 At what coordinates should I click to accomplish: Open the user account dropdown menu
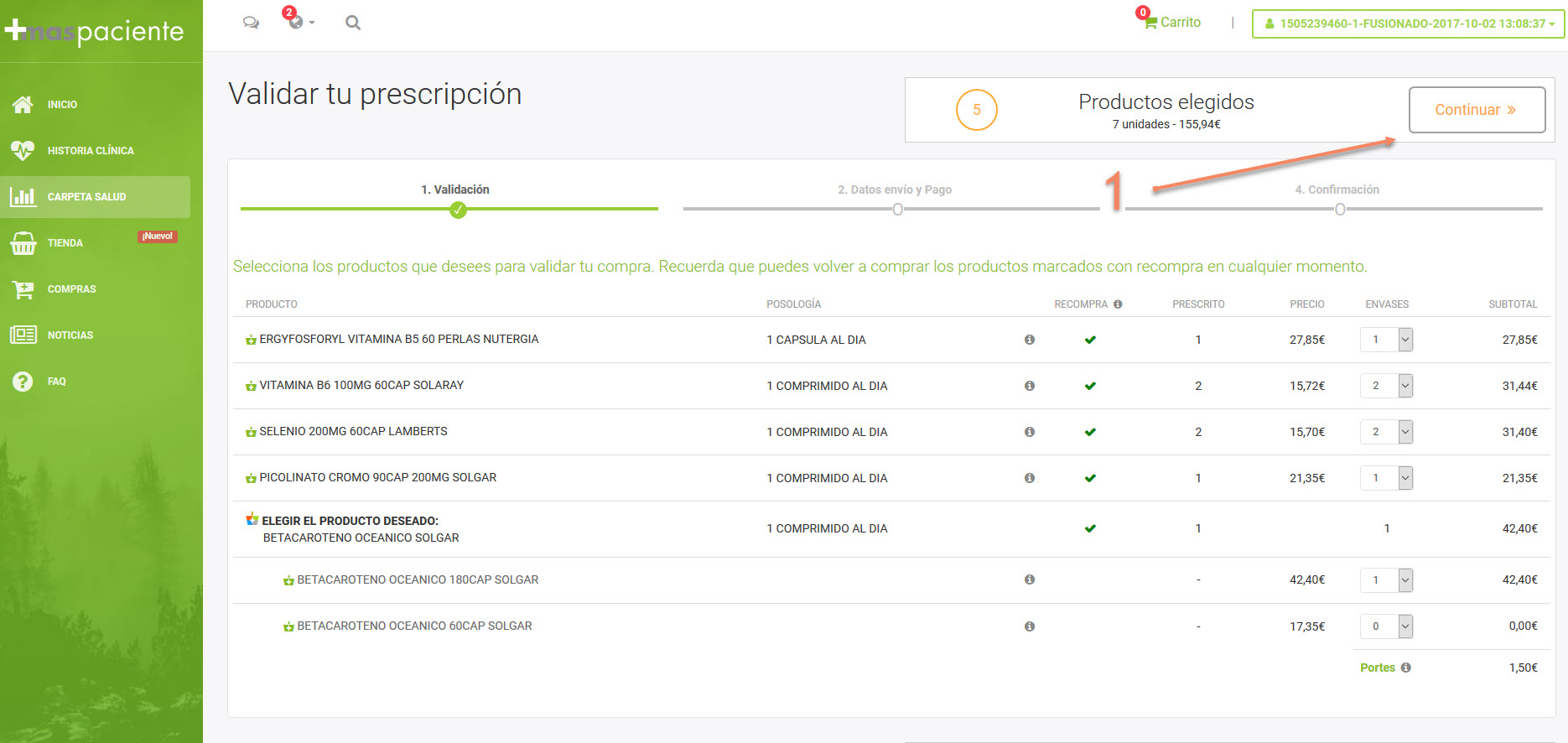[1409, 23]
